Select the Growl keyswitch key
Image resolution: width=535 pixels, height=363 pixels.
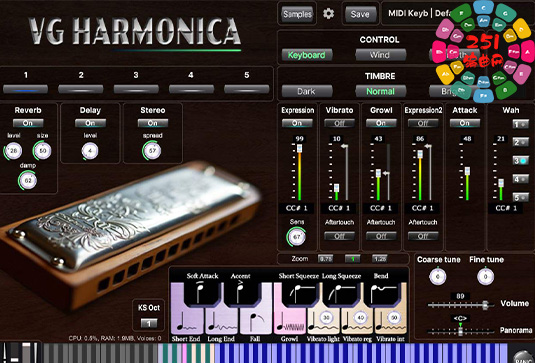[290, 321]
